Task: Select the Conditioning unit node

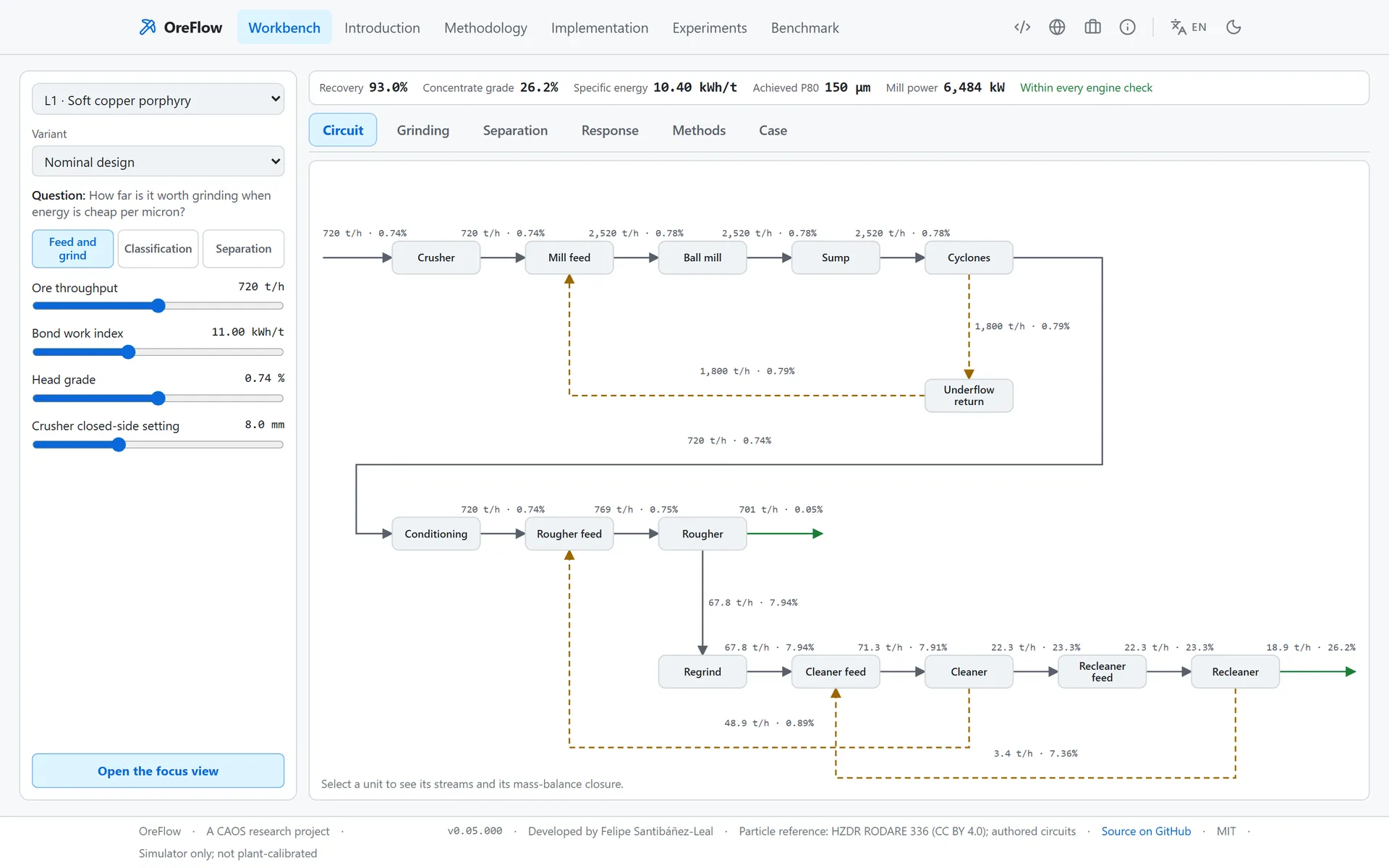Action: 436,534
